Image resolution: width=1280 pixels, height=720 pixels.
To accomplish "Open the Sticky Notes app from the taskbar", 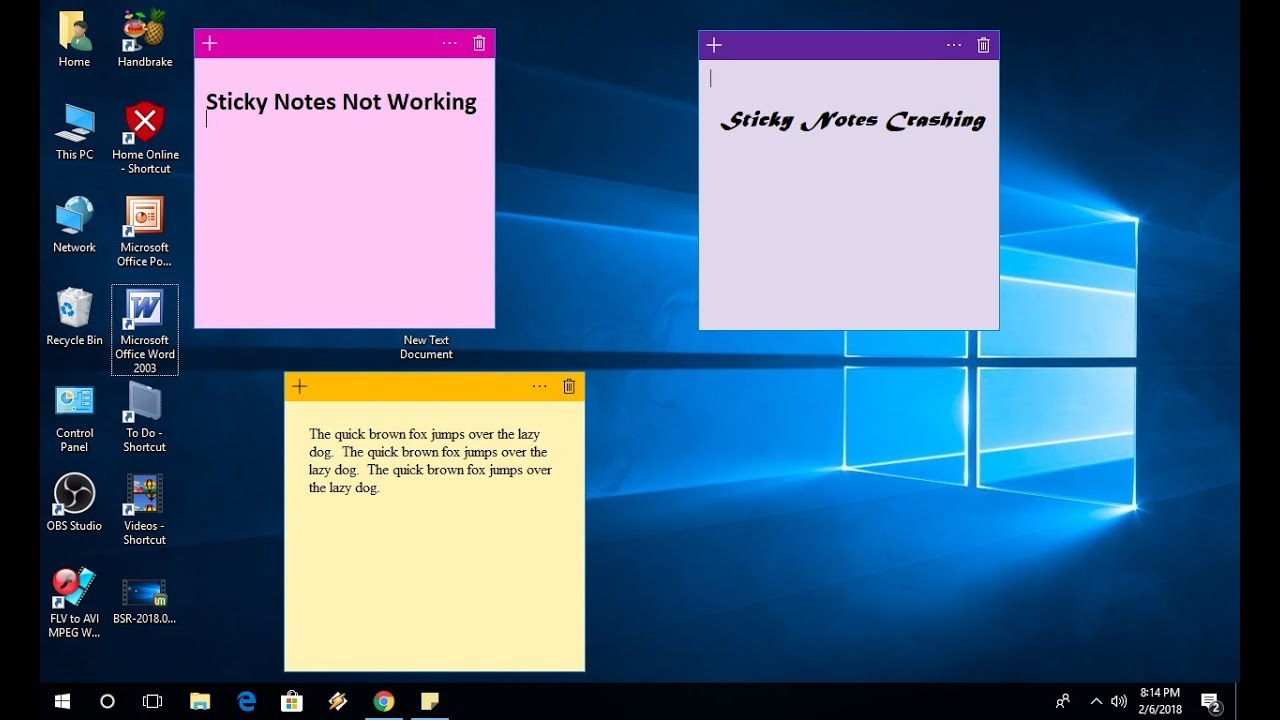I will point(430,701).
